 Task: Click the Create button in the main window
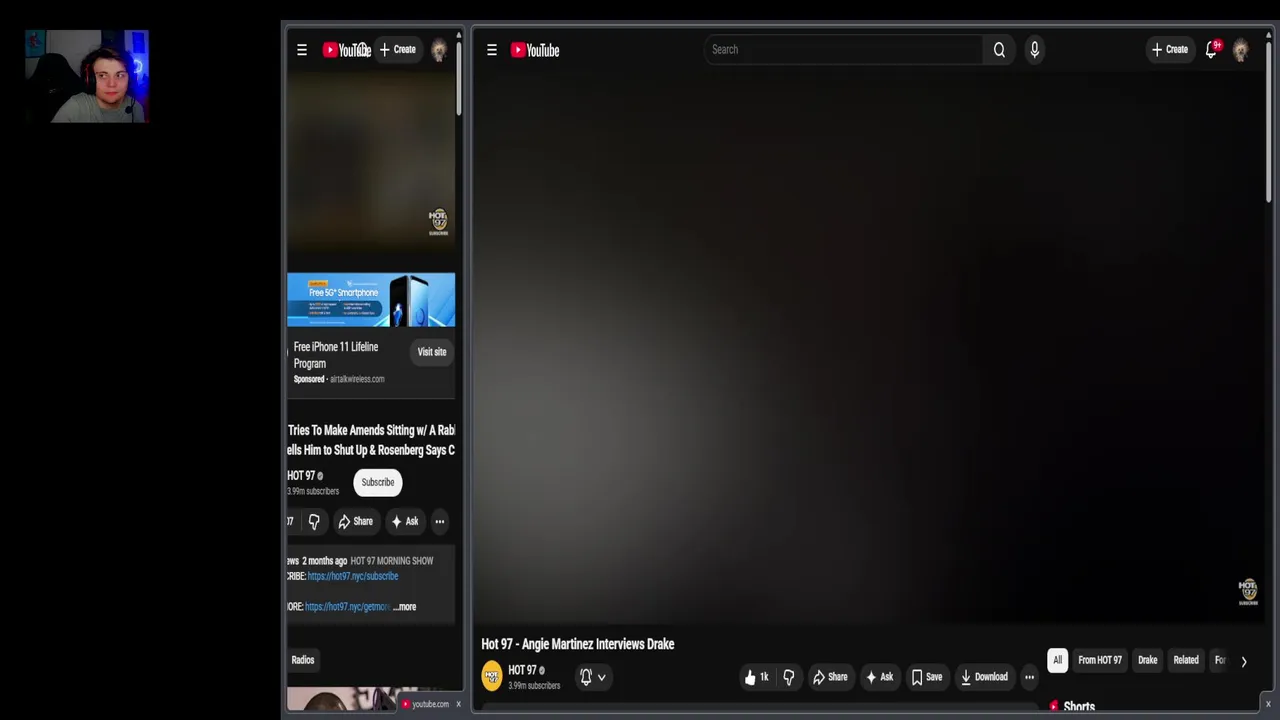(x=1170, y=49)
